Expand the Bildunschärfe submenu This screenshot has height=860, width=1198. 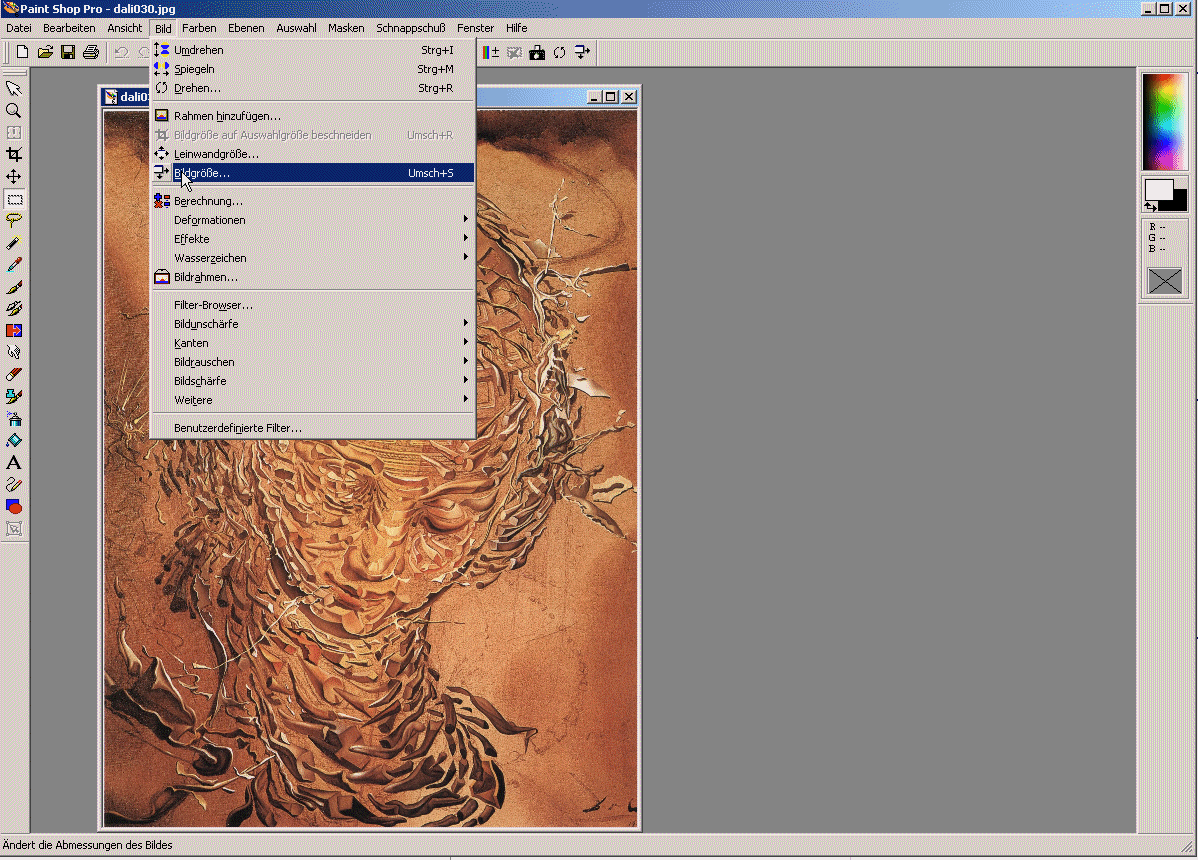313,324
